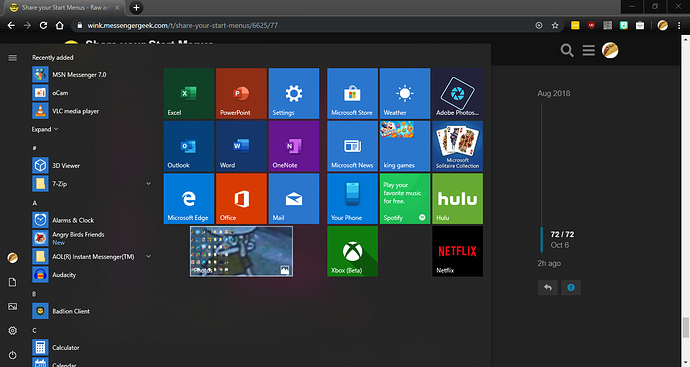The height and width of the screenshot is (367, 690).
Task: Open the Excel tile
Action: pyautogui.click(x=189, y=93)
